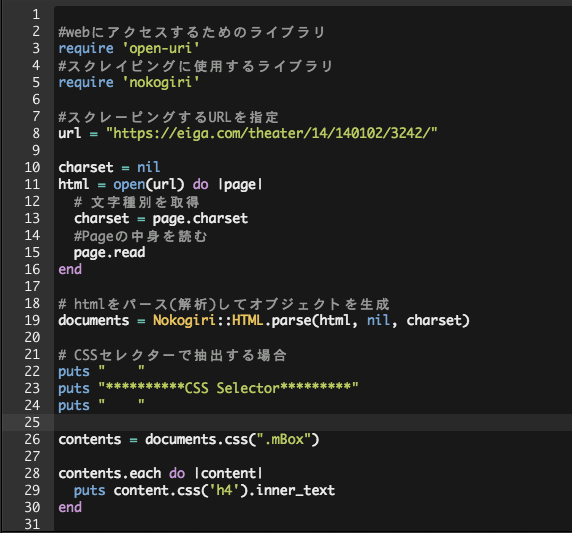Screen dimensions: 572x533
Task: Click the comment '#スクレーピングするURLを指定'
Action: 169,117
